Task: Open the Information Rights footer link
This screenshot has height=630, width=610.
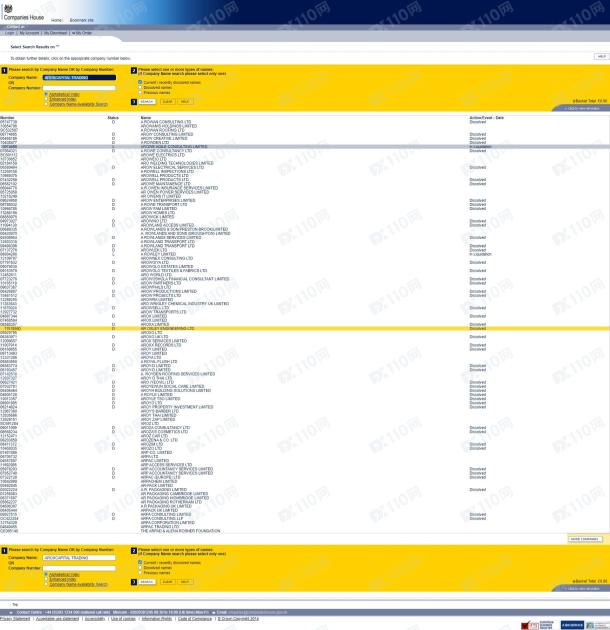Action: click(157, 619)
